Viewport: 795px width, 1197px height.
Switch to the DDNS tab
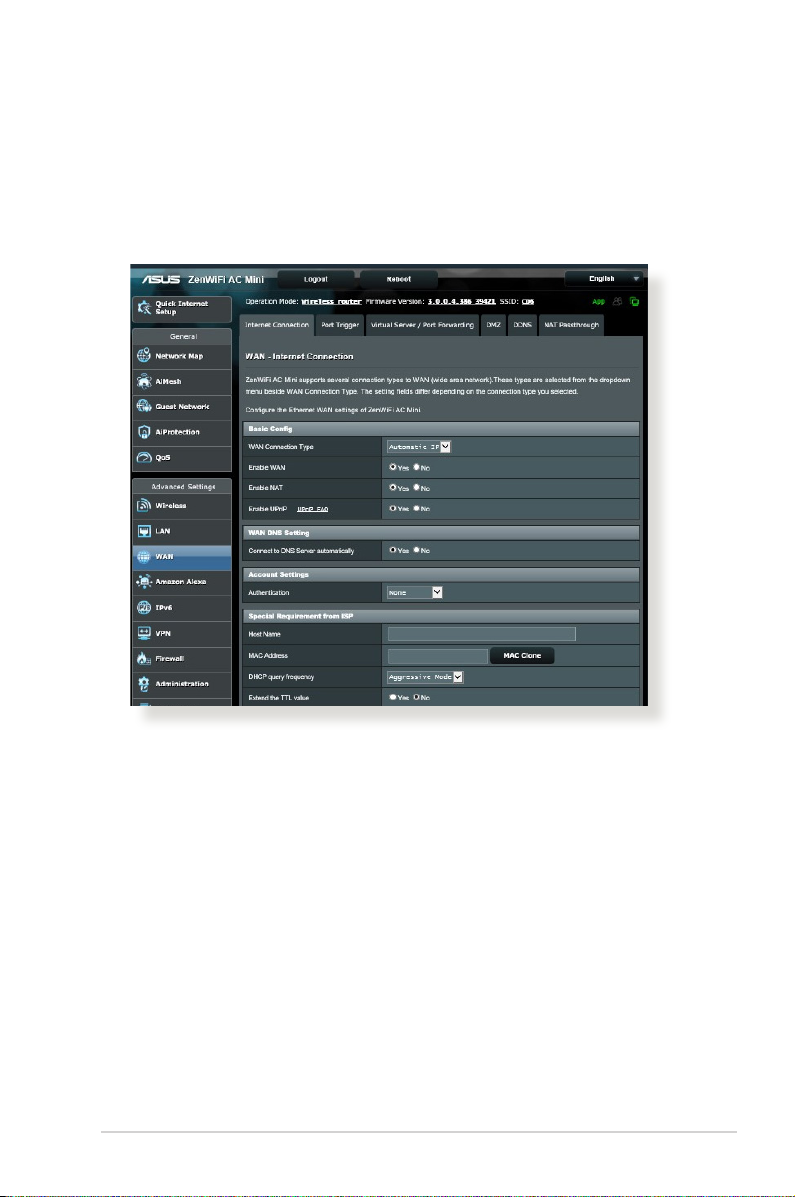pos(522,325)
